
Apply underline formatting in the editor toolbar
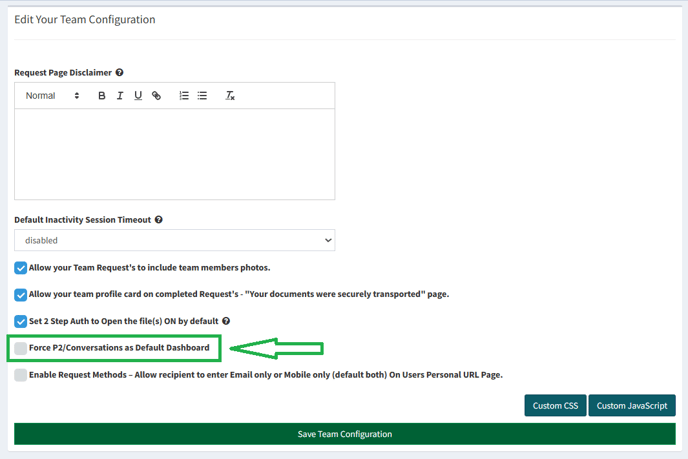click(x=138, y=96)
